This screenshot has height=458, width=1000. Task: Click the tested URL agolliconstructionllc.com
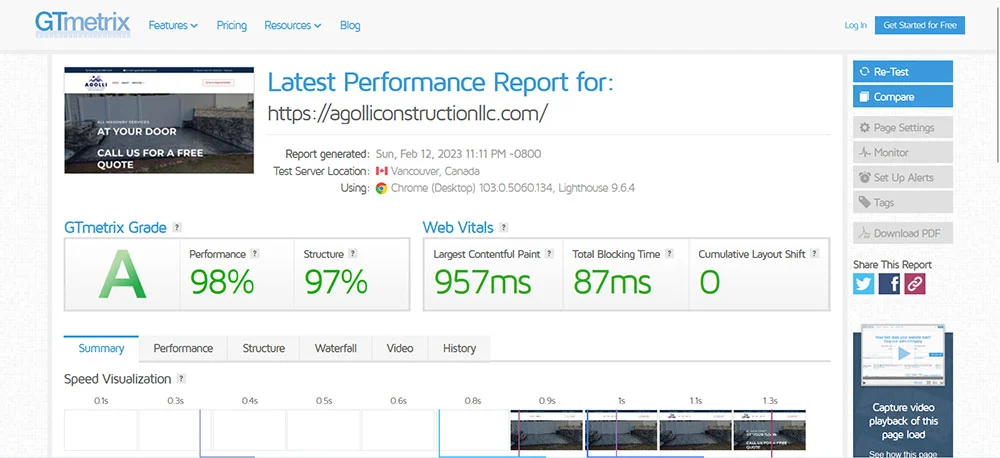[408, 113]
